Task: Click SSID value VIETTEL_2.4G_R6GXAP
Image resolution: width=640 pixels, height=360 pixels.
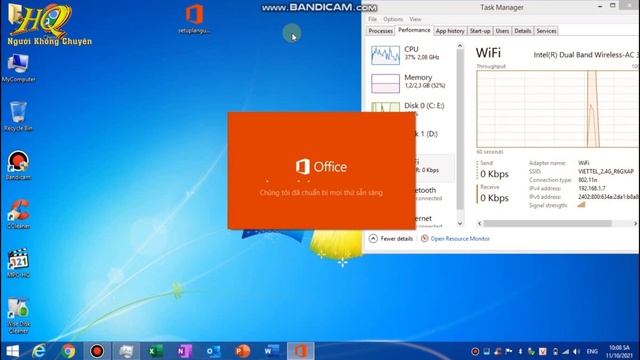Action: (x=606, y=171)
